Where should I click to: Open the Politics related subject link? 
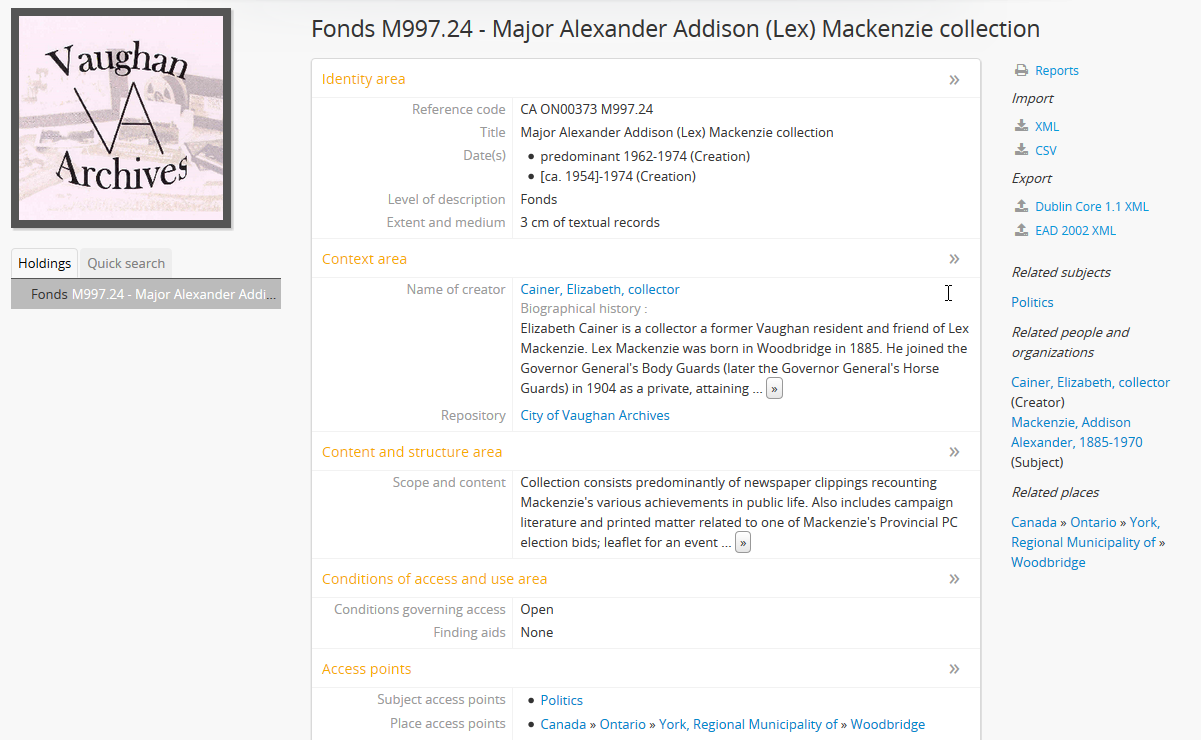pyautogui.click(x=1032, y=303)
